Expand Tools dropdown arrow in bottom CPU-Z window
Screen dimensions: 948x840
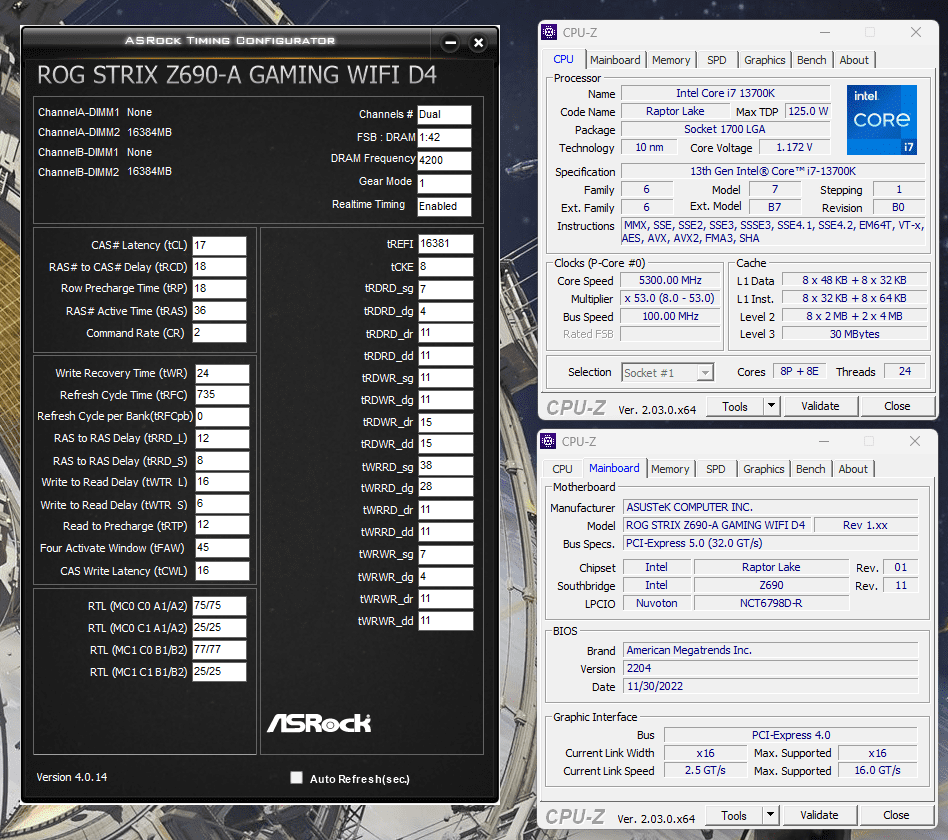pos(770,815)
